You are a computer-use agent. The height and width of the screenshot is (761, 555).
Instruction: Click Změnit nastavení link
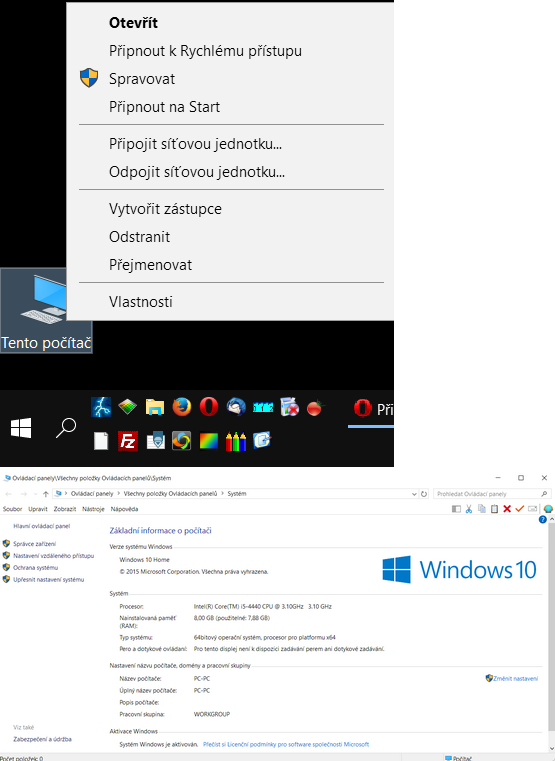(516, 679)
